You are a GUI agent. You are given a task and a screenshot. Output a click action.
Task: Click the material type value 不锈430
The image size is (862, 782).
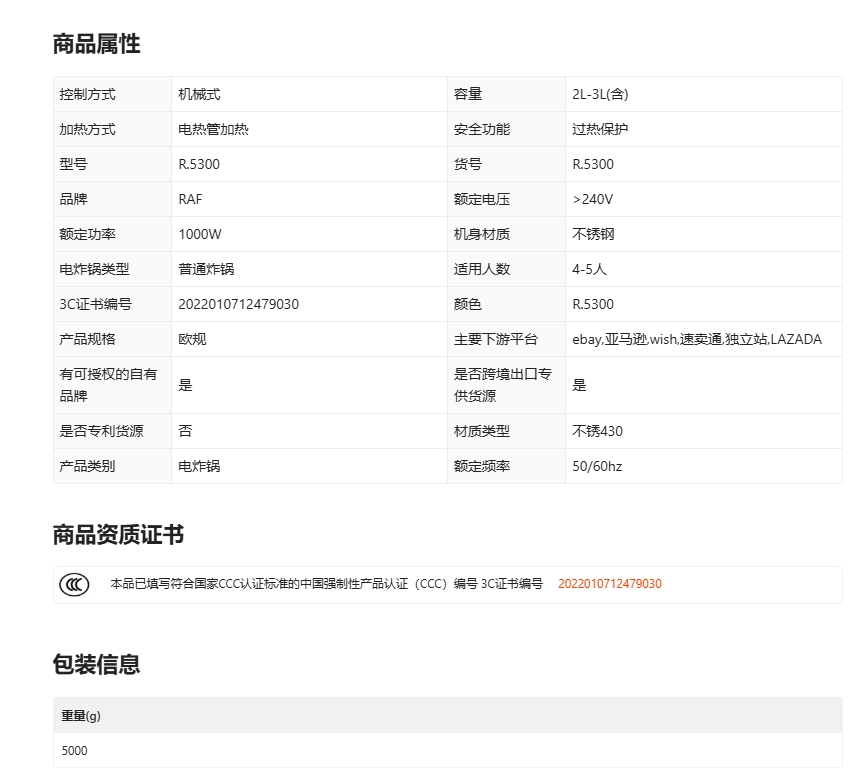[597, 431]
